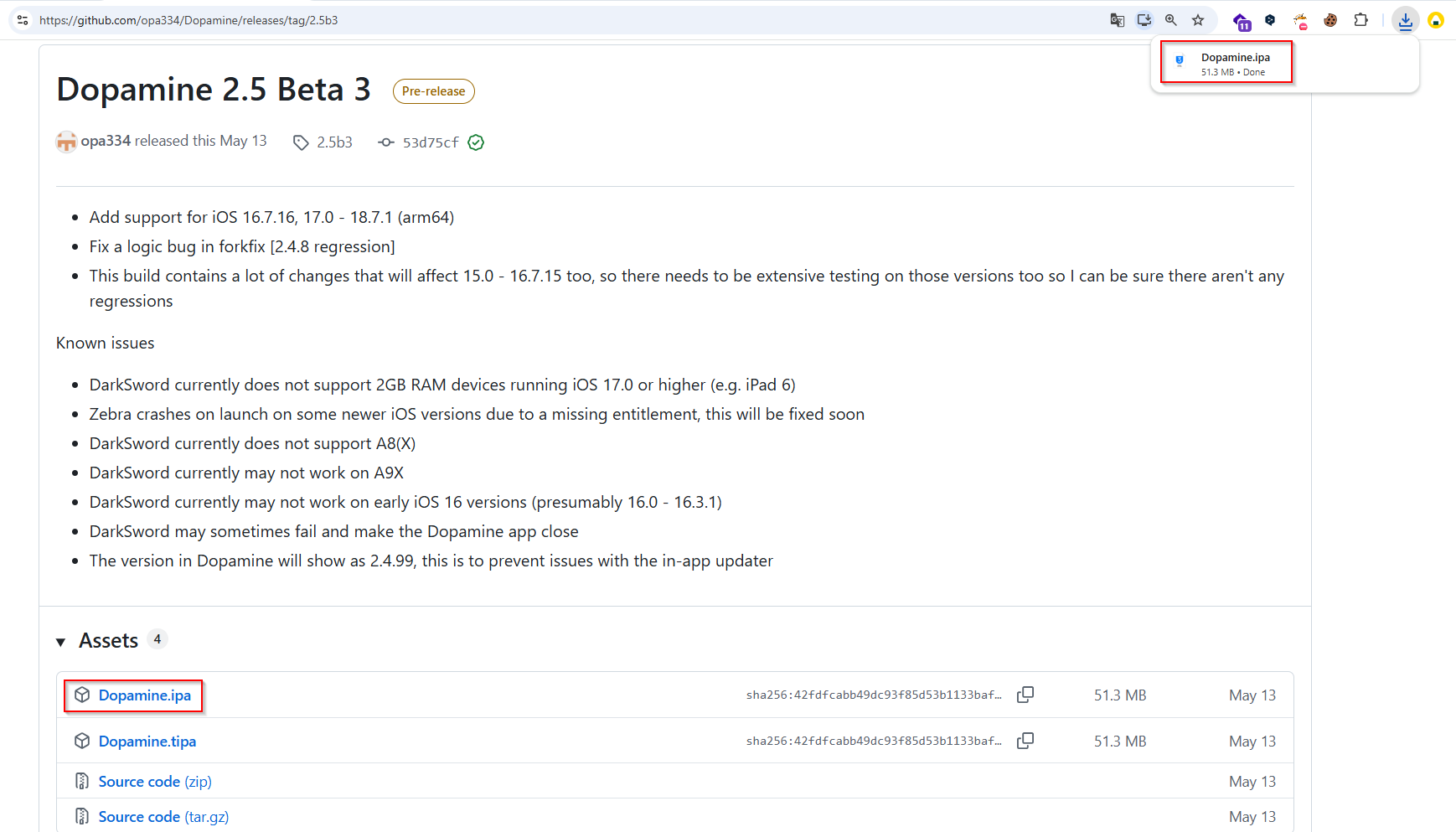Screen dimensions: 1456x832
Task: Download the Dopamine.ipa asset link
Action: [145, 695]
